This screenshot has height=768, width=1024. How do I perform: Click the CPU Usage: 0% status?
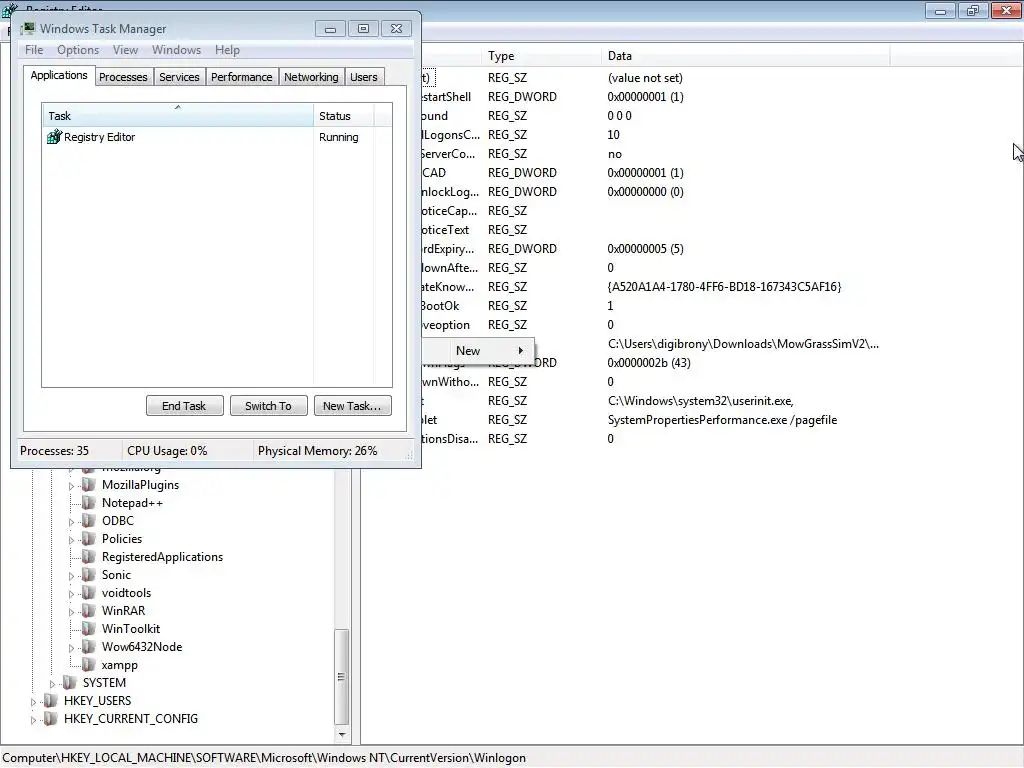click(167, 451)
